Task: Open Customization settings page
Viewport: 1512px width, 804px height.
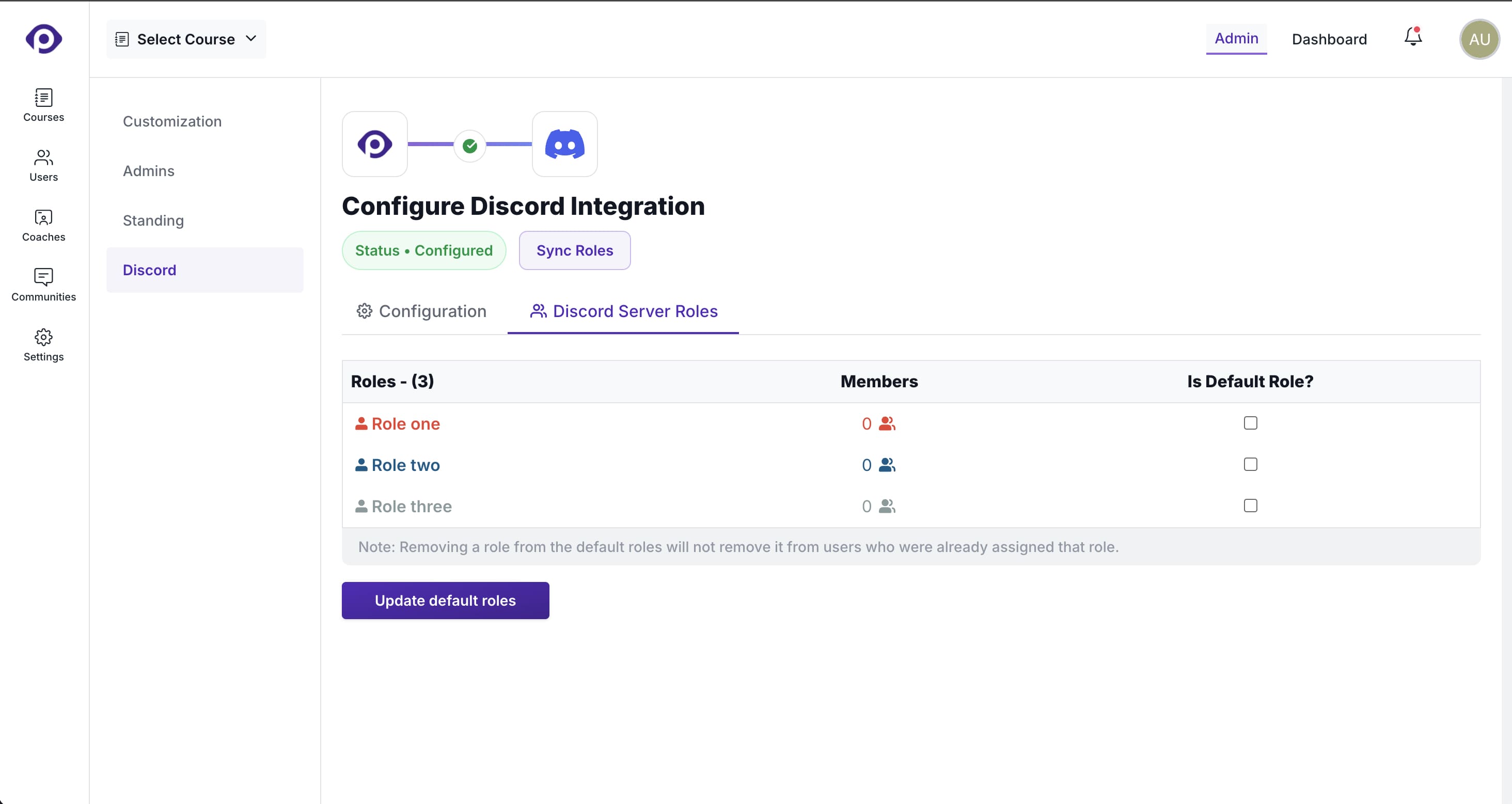Action: click(172, 121)
